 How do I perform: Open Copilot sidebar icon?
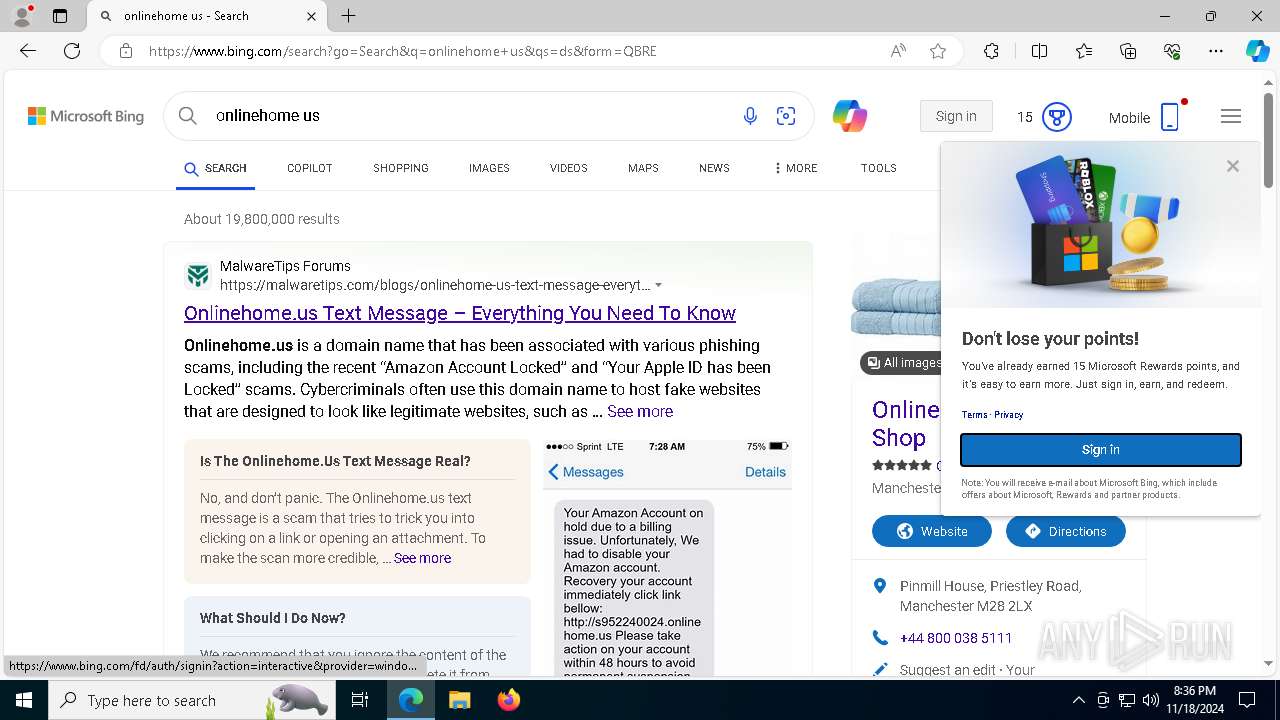(x=1257, y=51)
